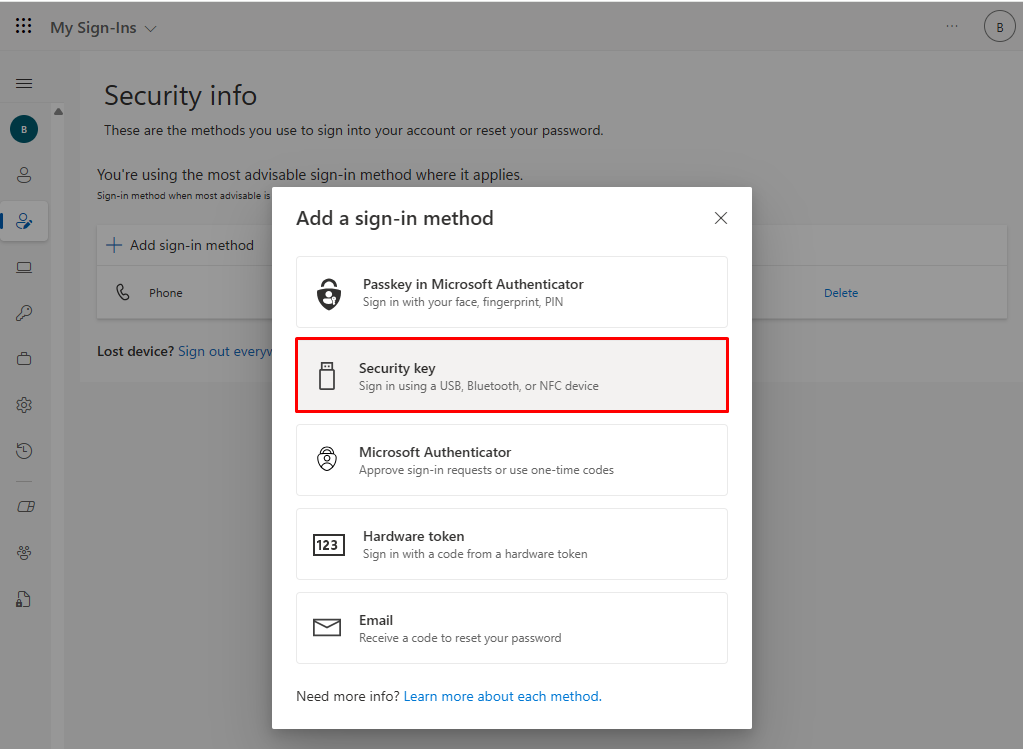Click the Delete link for Phone
This screenshot has width=1023, height=749.
(x=841, y=293)
